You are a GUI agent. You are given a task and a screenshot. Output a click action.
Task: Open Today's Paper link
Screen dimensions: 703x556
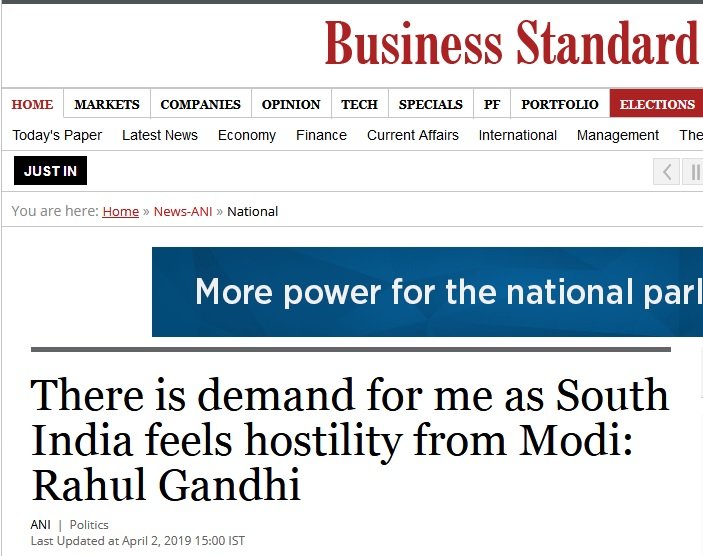[57, 135]
